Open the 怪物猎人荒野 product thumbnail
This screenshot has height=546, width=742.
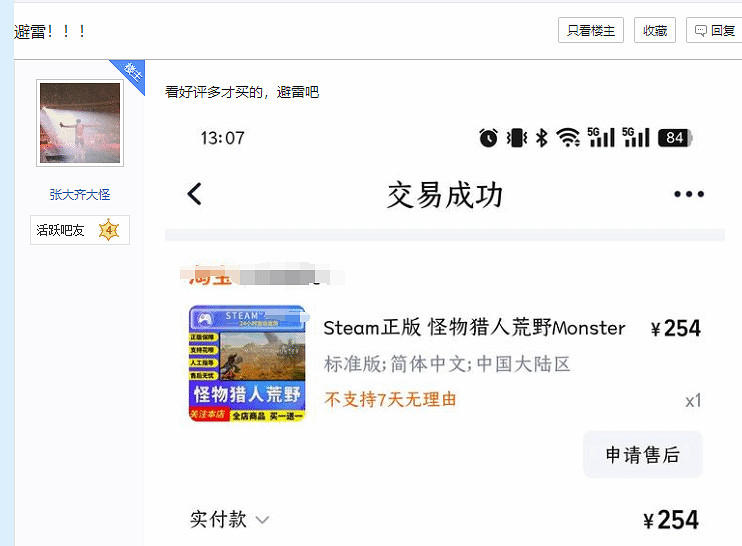tap(247, 363)
